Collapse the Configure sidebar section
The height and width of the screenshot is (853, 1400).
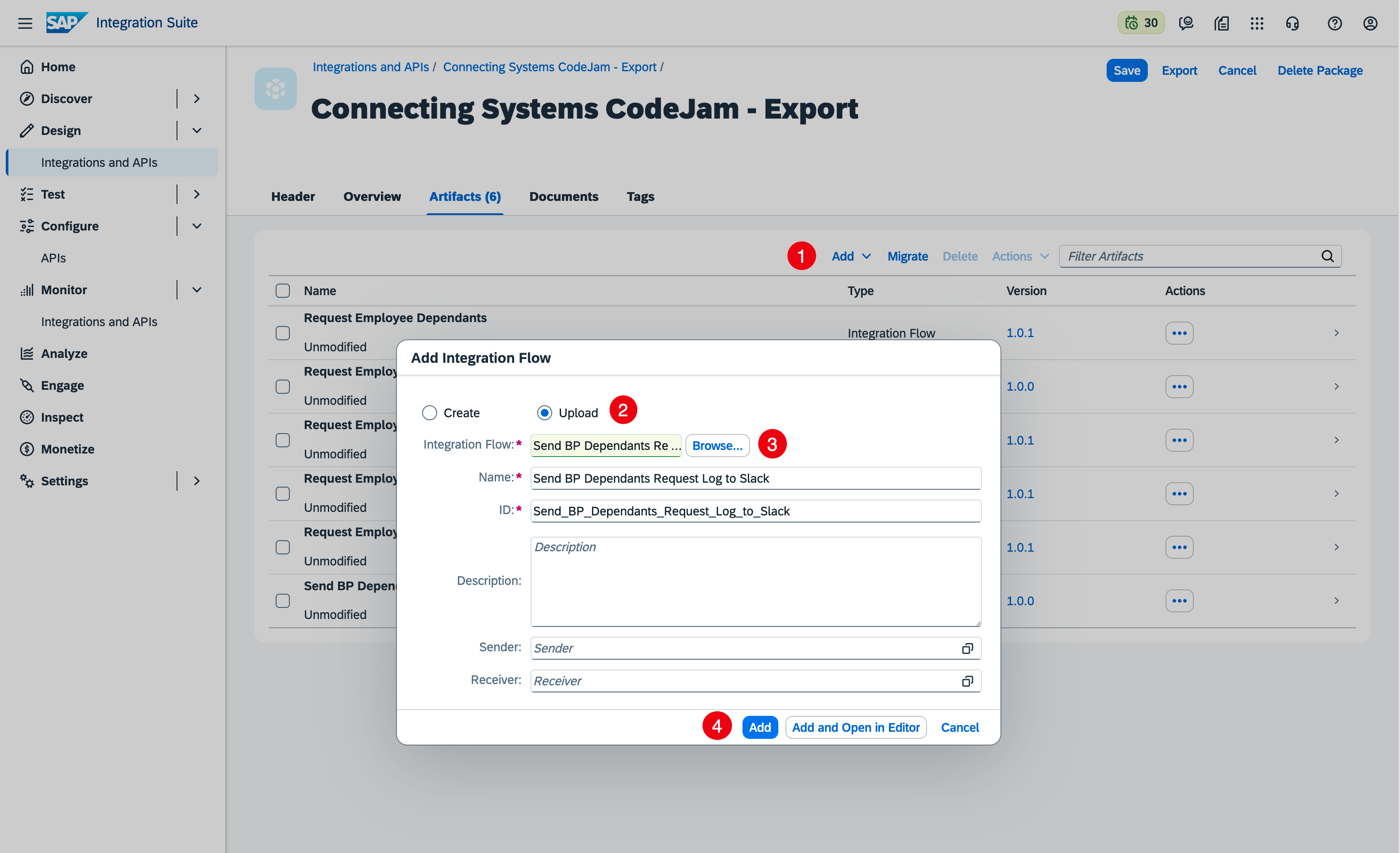point(196,226)
